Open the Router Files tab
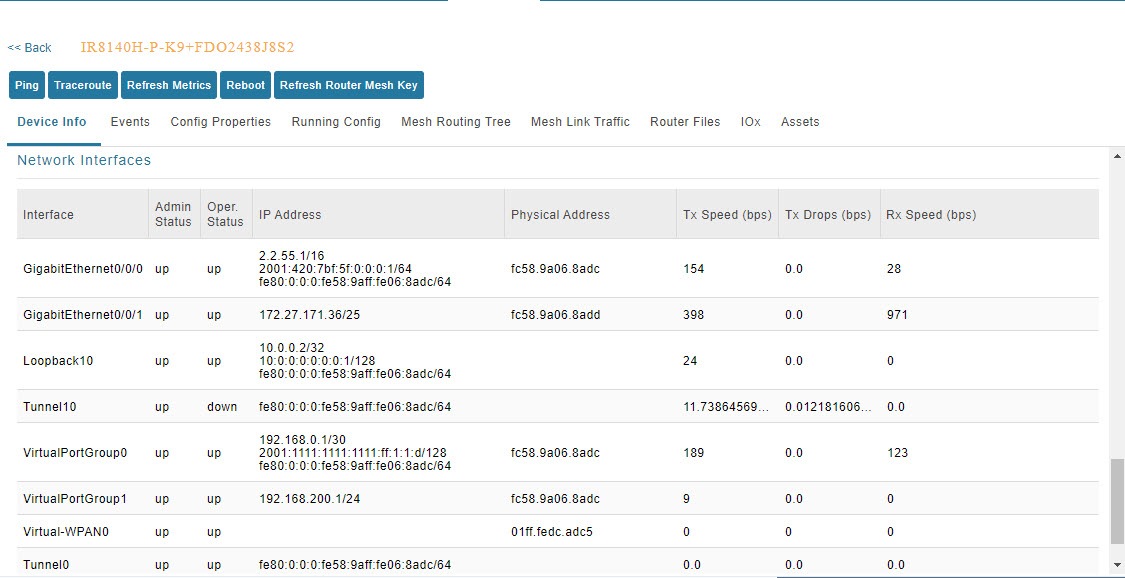This screenshot has height=578, width=1125. 685,121
